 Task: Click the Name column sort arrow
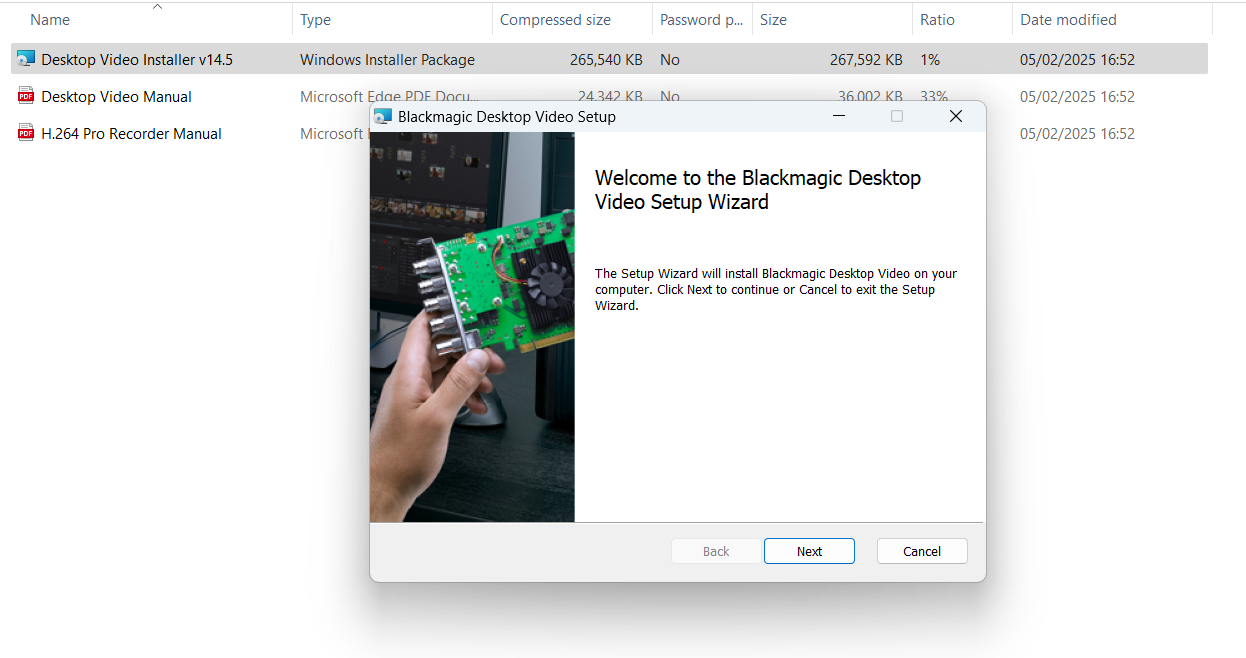tap(157, 6)
